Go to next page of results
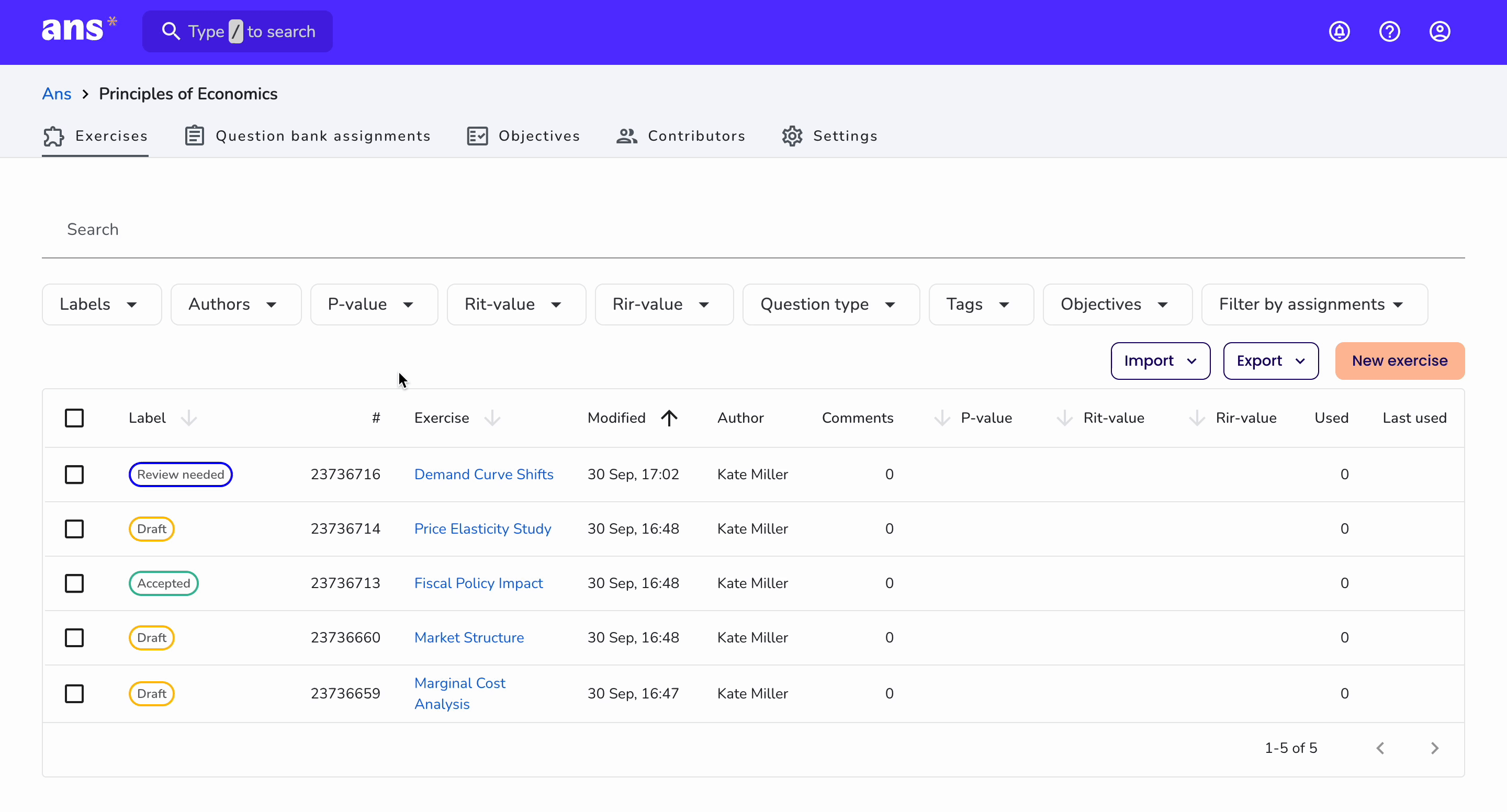 [1434, 748]
